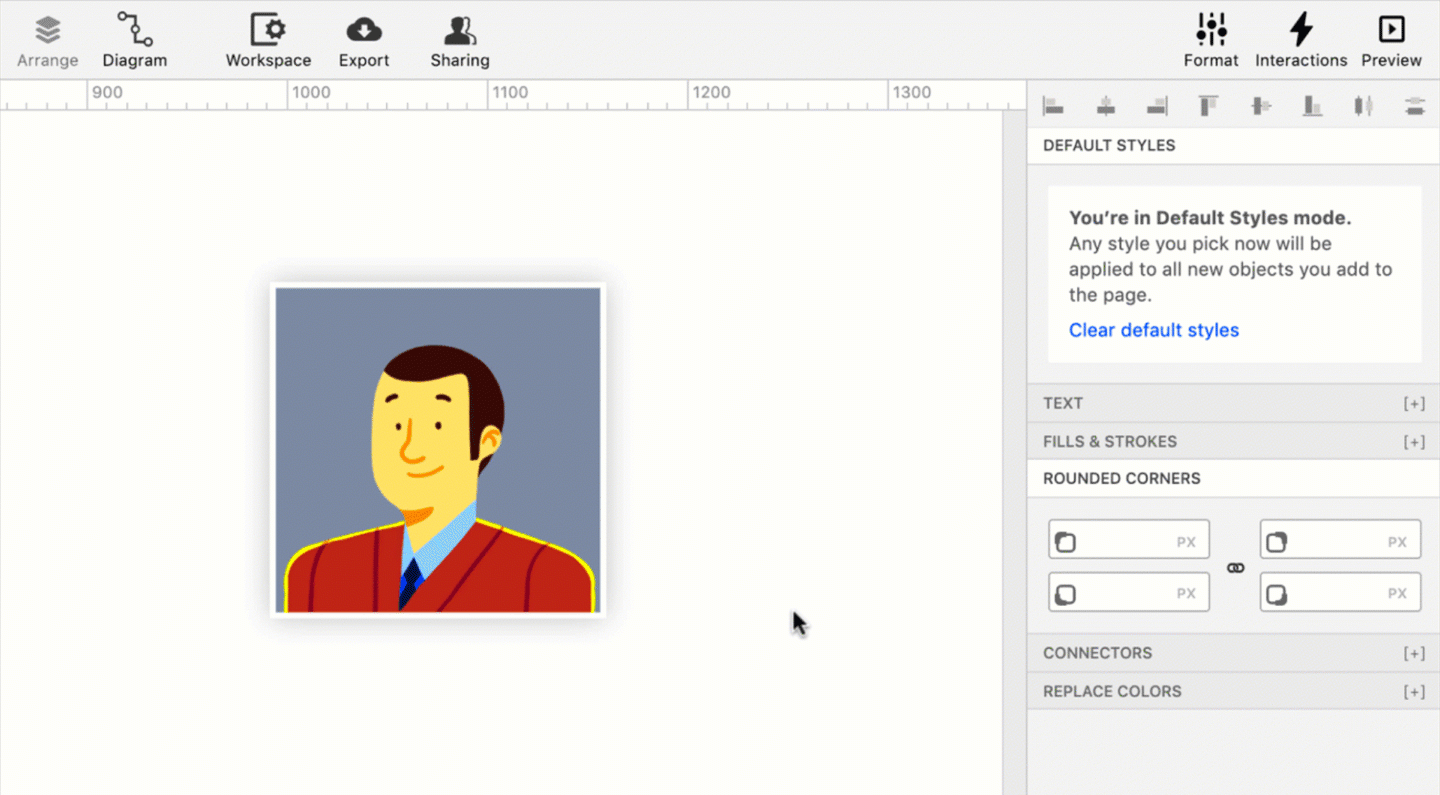
Task: Open the Sharing options
Action: pyautogui.click(x=460, y=40)
